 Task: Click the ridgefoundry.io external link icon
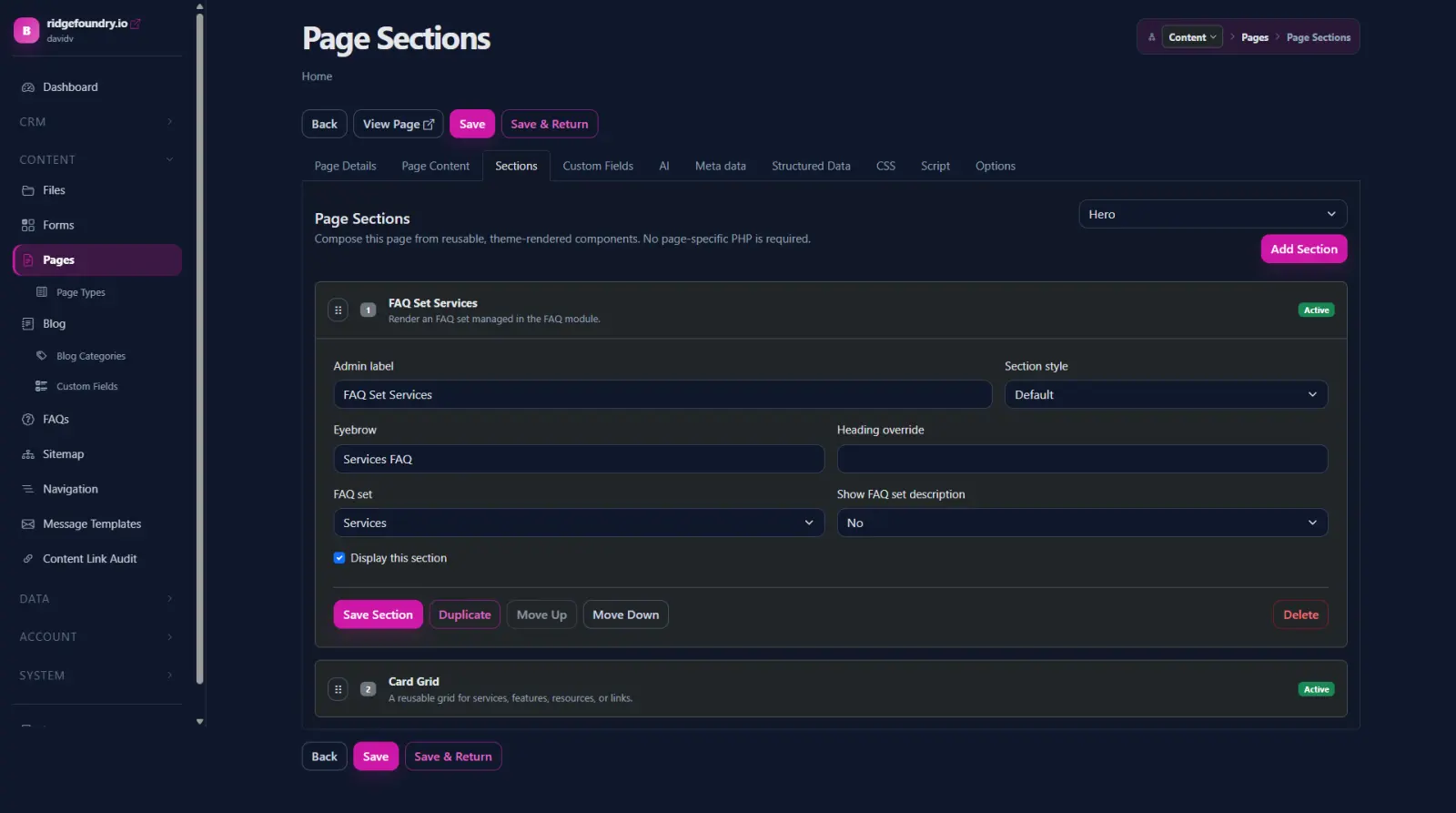136,24
